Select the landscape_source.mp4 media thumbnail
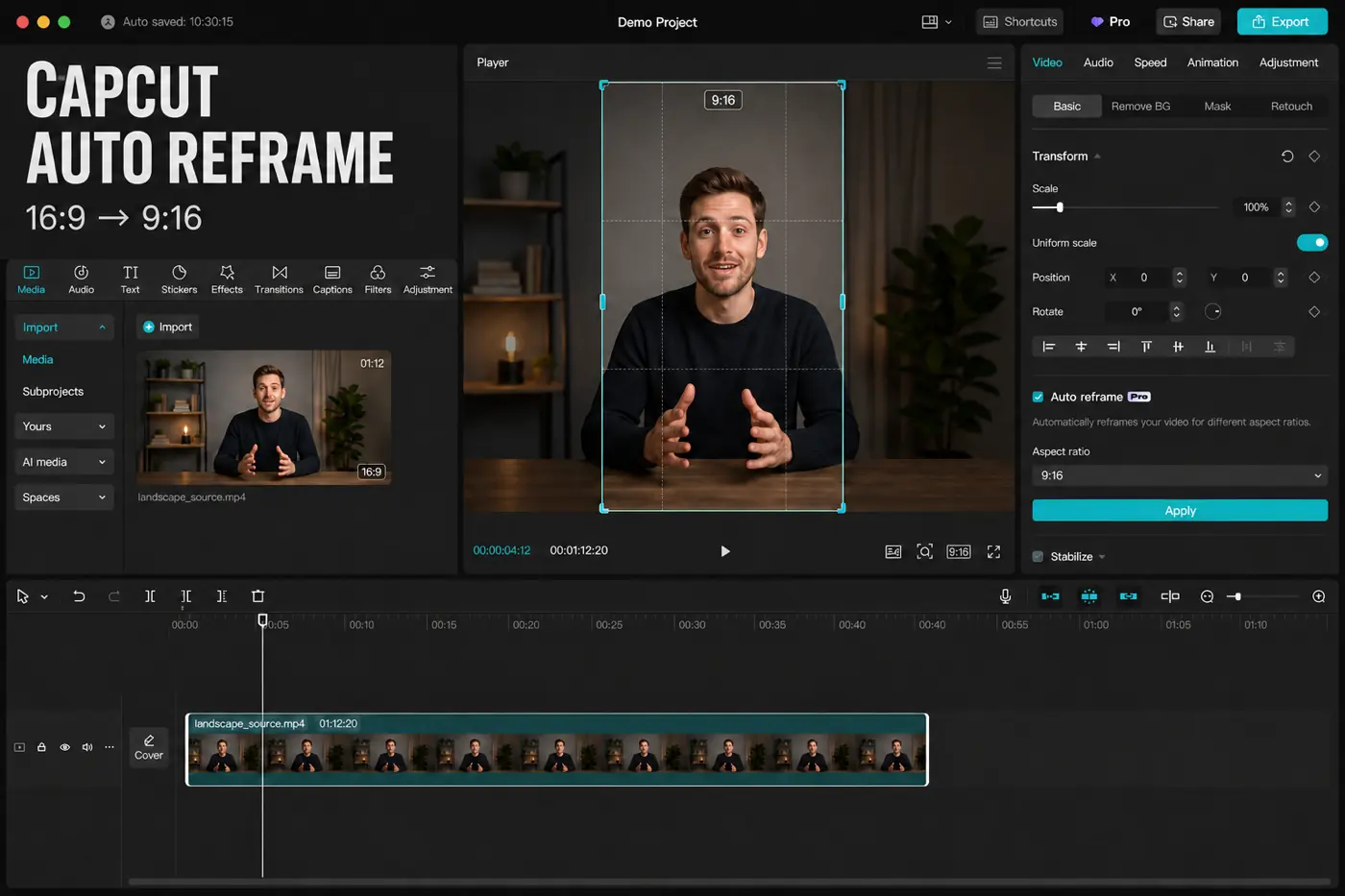 point(264,417)
